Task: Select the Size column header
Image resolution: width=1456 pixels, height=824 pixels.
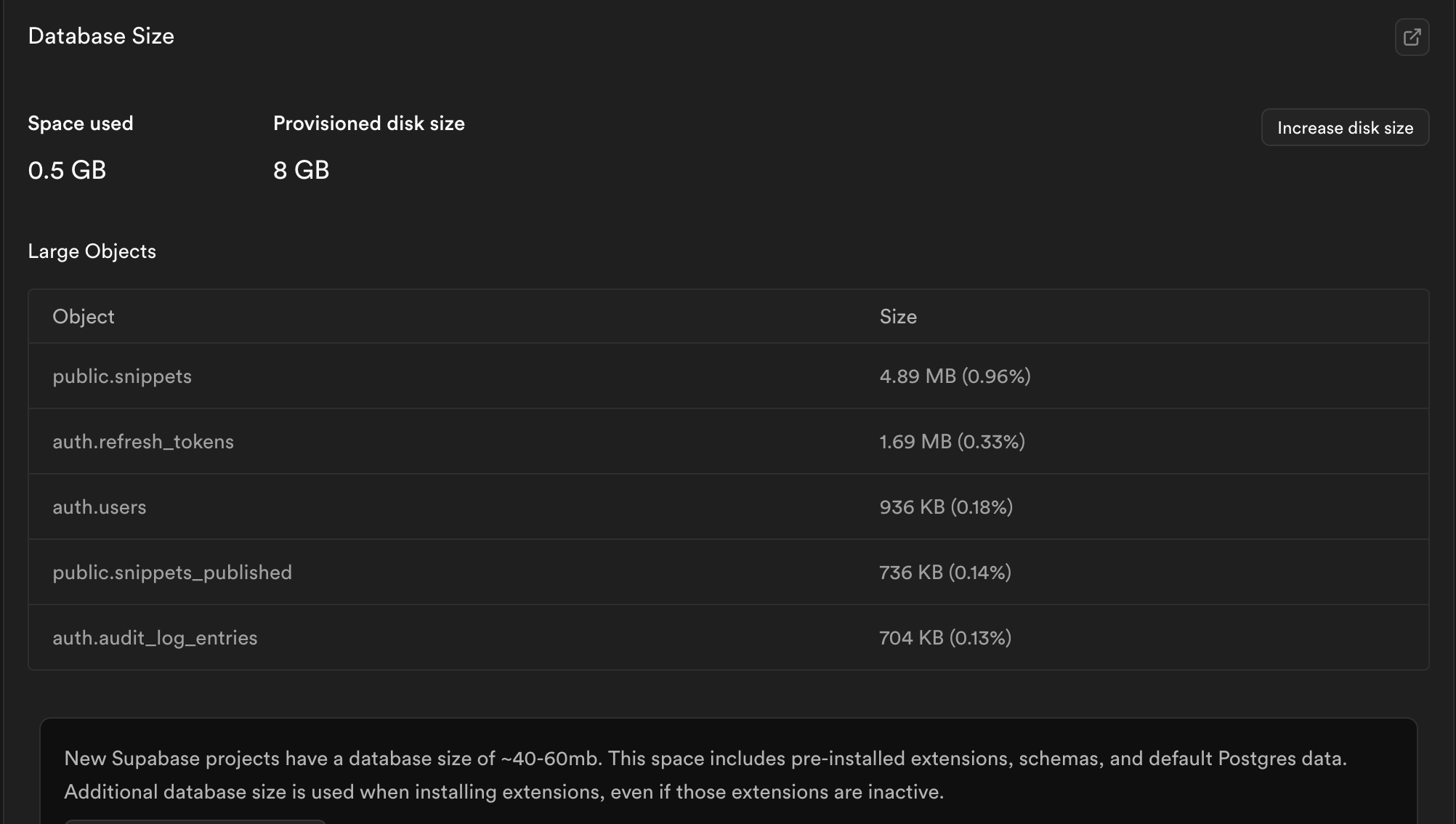Action: click(898, 317)
